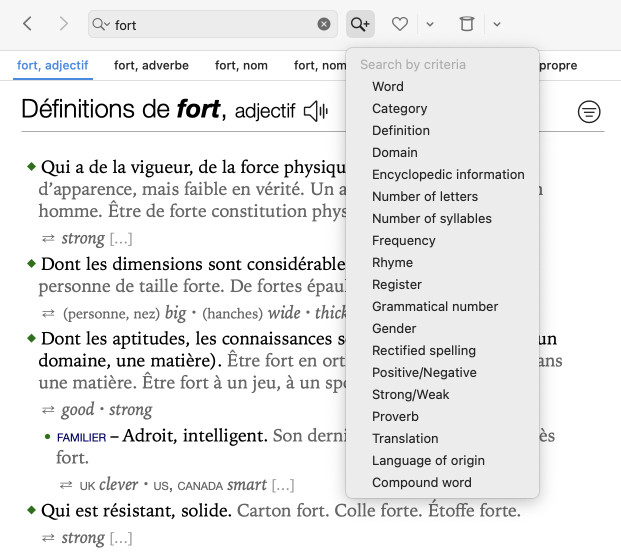Clear the search field text

324,24
